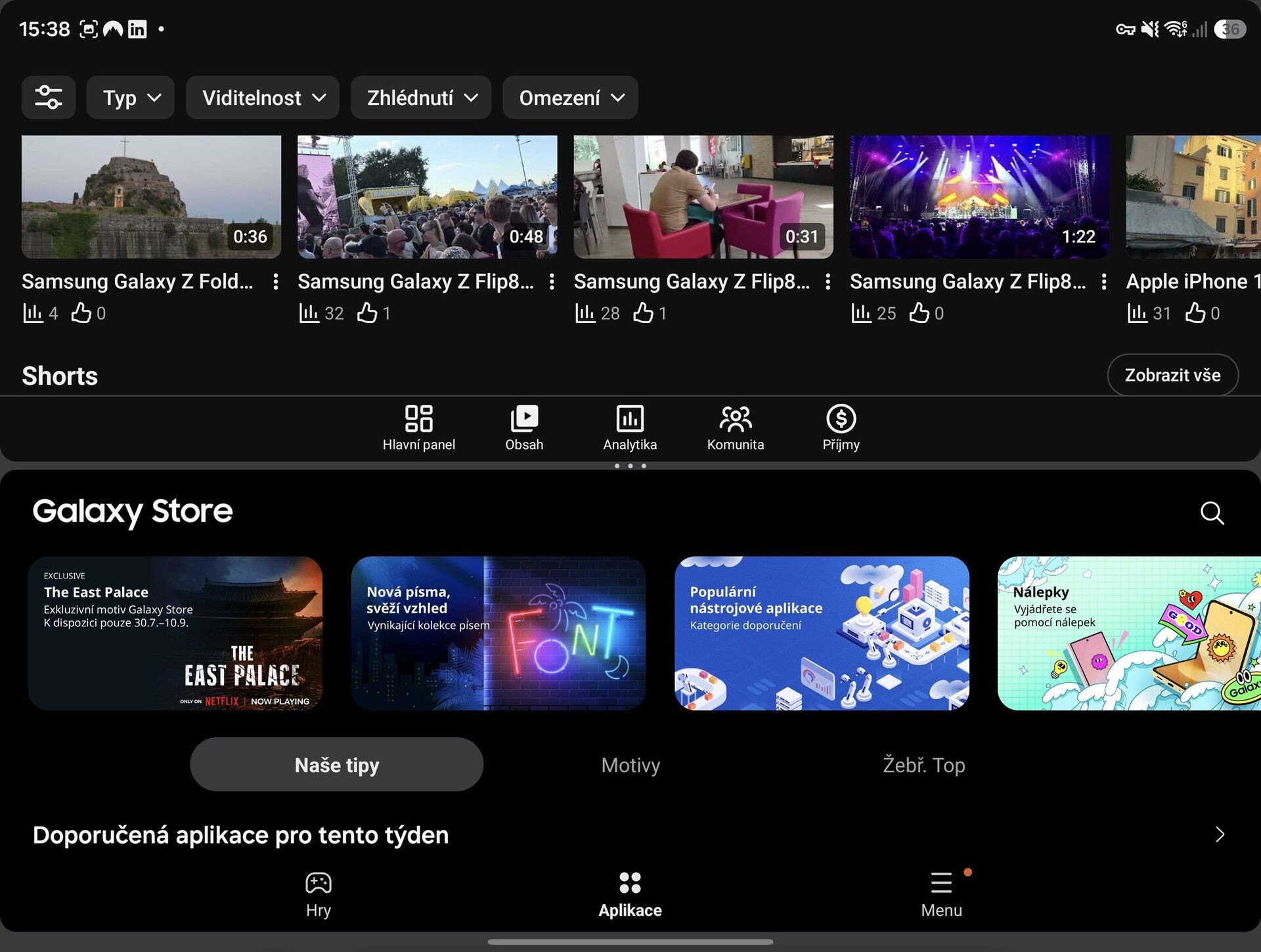The image size is (1261, 952).
Task: Open the filter settings sliders icon
Action: pos(49,97)
